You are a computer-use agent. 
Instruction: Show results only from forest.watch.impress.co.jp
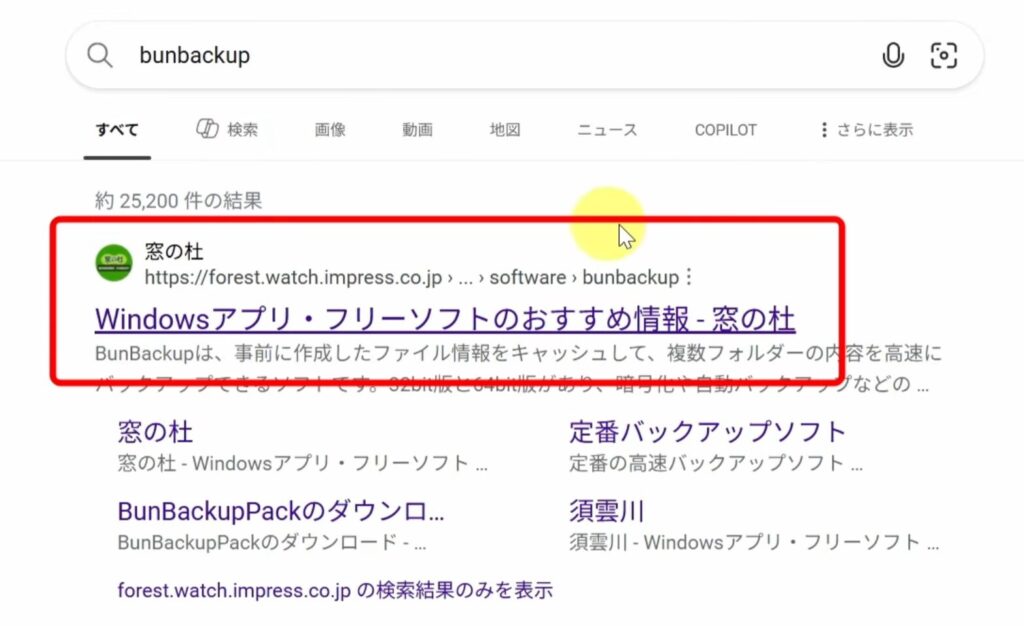pos(335,590)
